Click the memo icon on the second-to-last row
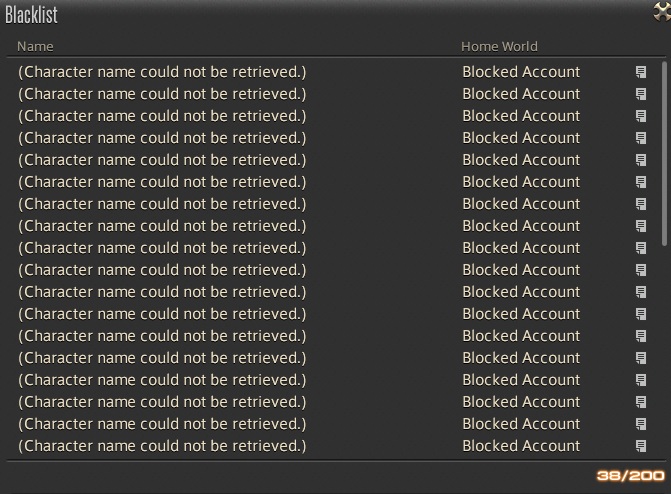Image resolution: width=671 pixels, height=494 pixels. click(x=641, y=424)
